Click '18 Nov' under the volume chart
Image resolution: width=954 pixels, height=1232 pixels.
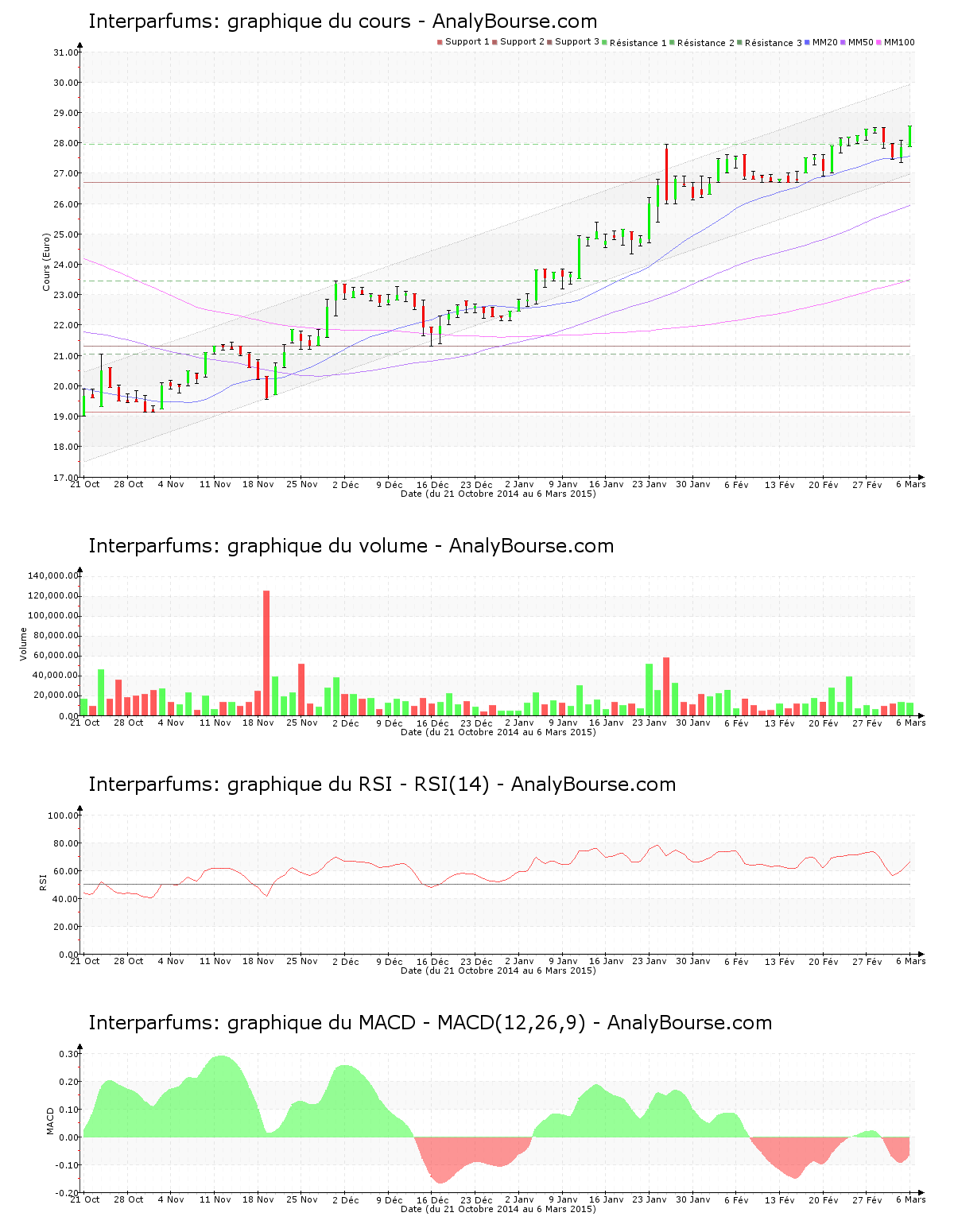pos(258,723)
